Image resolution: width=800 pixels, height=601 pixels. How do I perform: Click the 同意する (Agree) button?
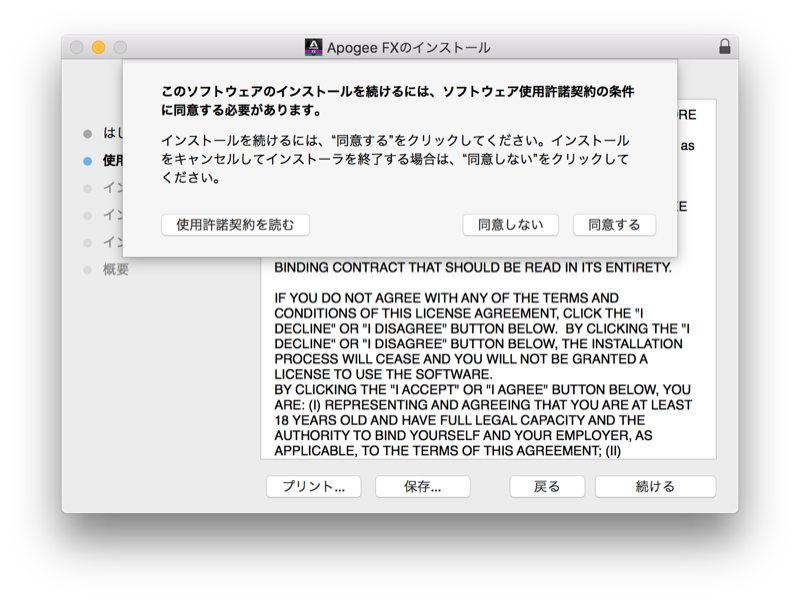(x=614, y=225)
